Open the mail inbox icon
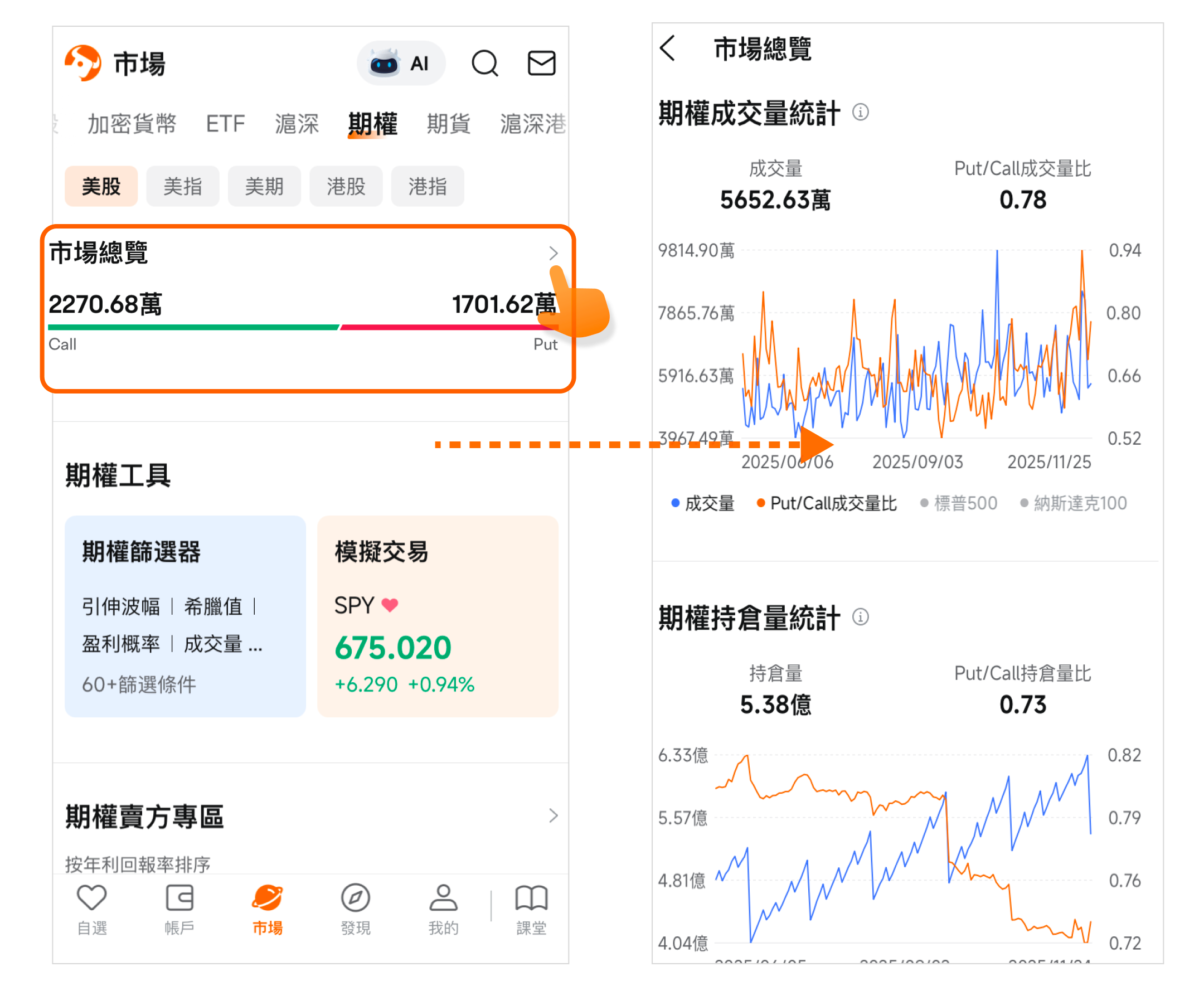The width and height of the screenshot is (1204, 991). (x=541, y=64)
